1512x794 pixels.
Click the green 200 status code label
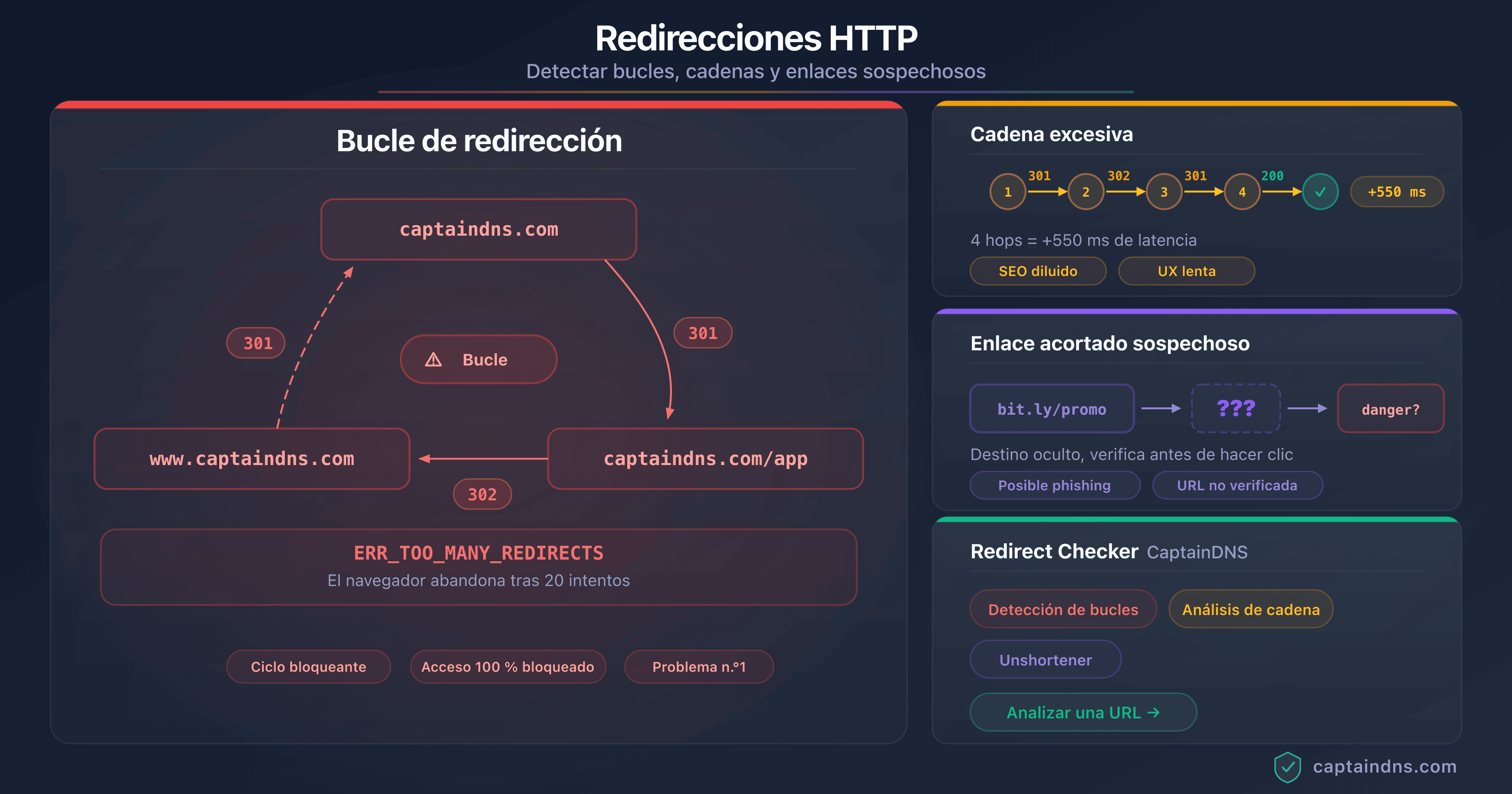(1272, 176)
